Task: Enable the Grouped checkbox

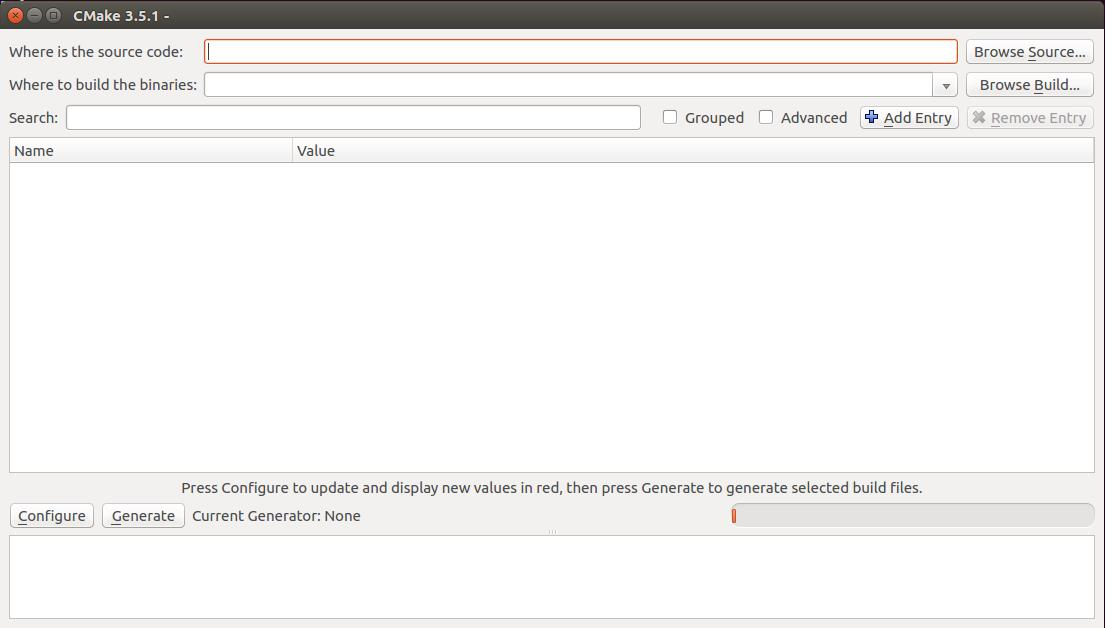Action: coord(669,117)
